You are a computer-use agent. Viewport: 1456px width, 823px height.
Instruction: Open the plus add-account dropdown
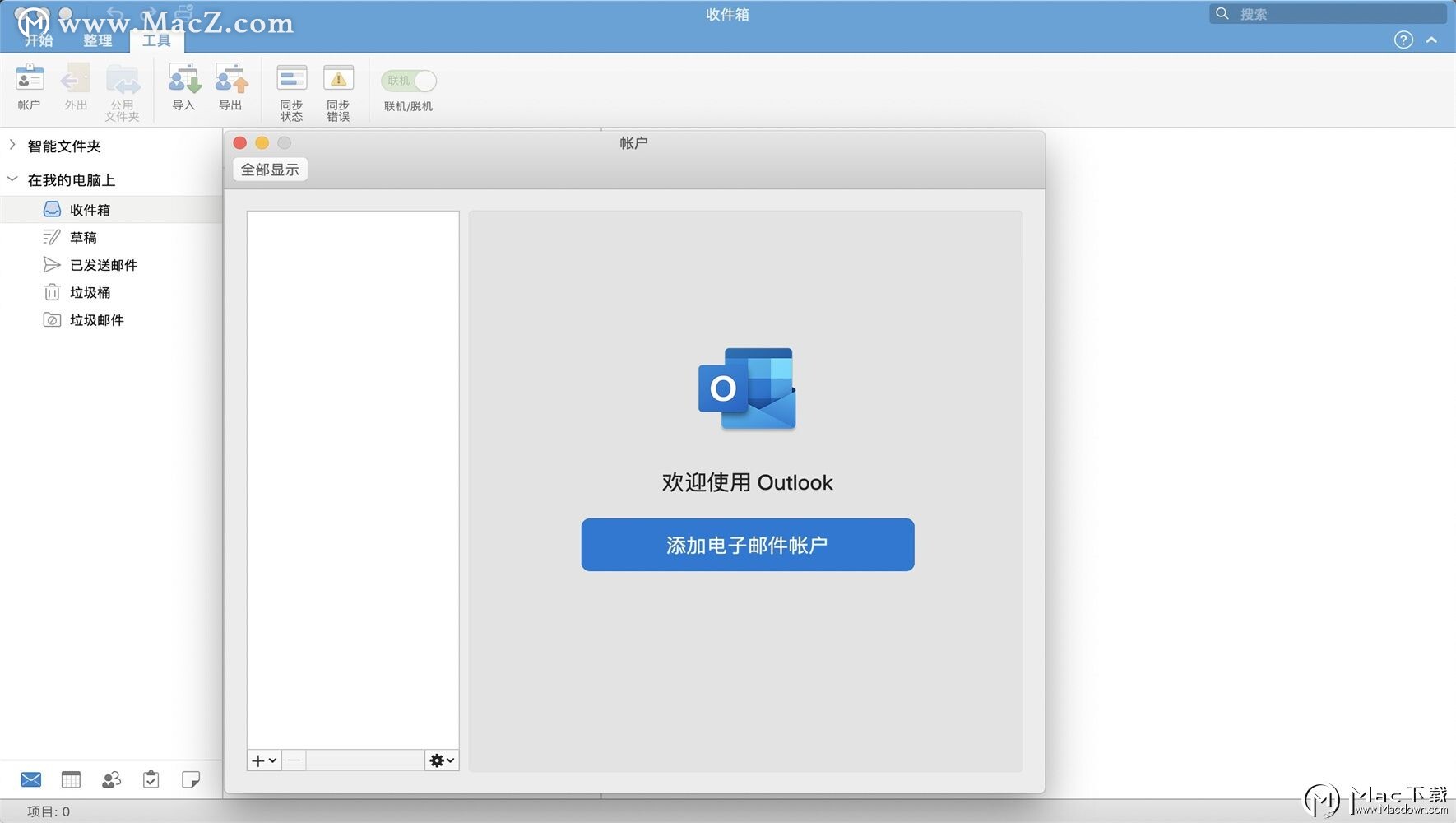(x=264, y=760)
